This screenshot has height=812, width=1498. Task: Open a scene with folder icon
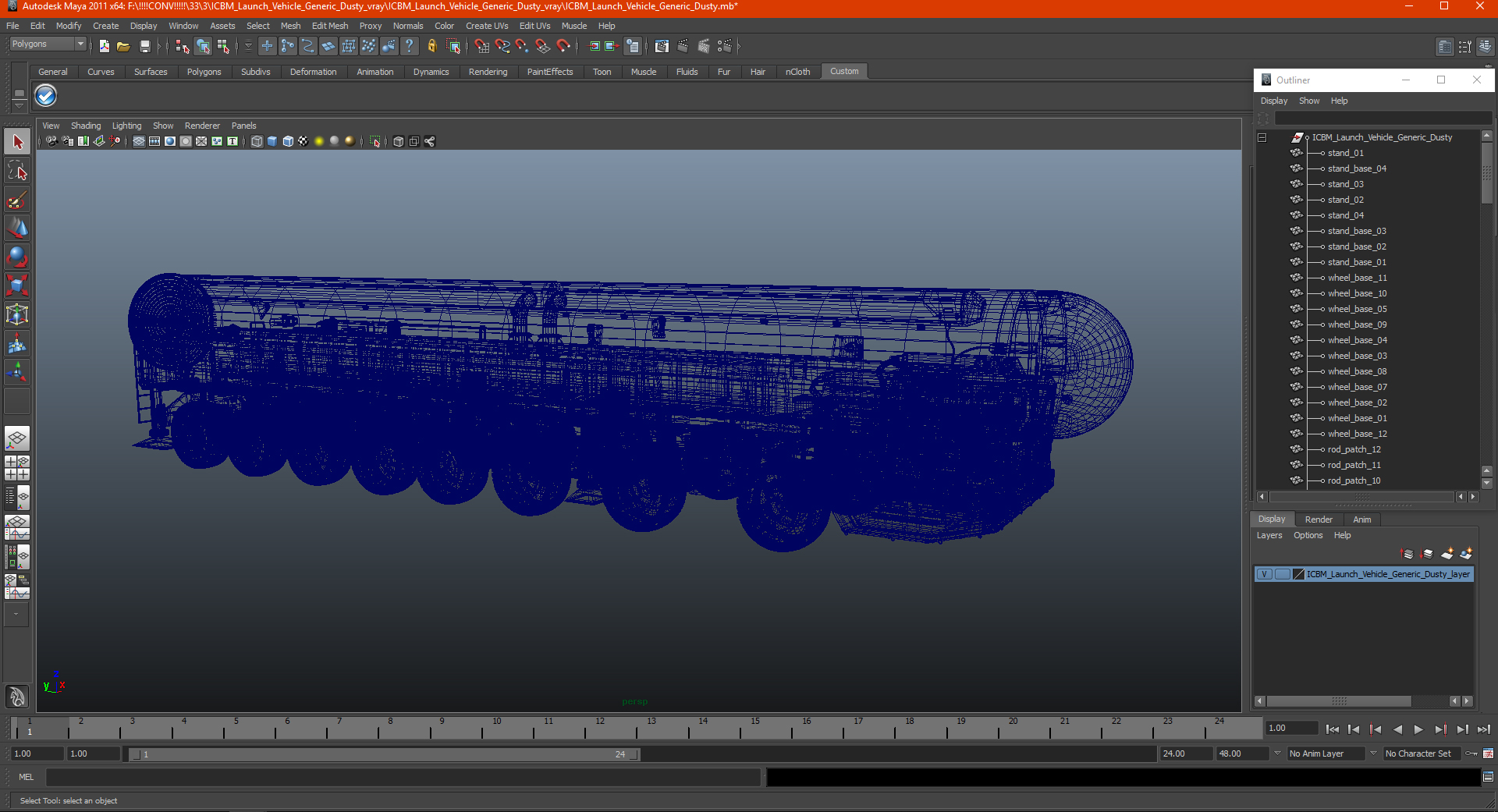click(x=123, y=47)
